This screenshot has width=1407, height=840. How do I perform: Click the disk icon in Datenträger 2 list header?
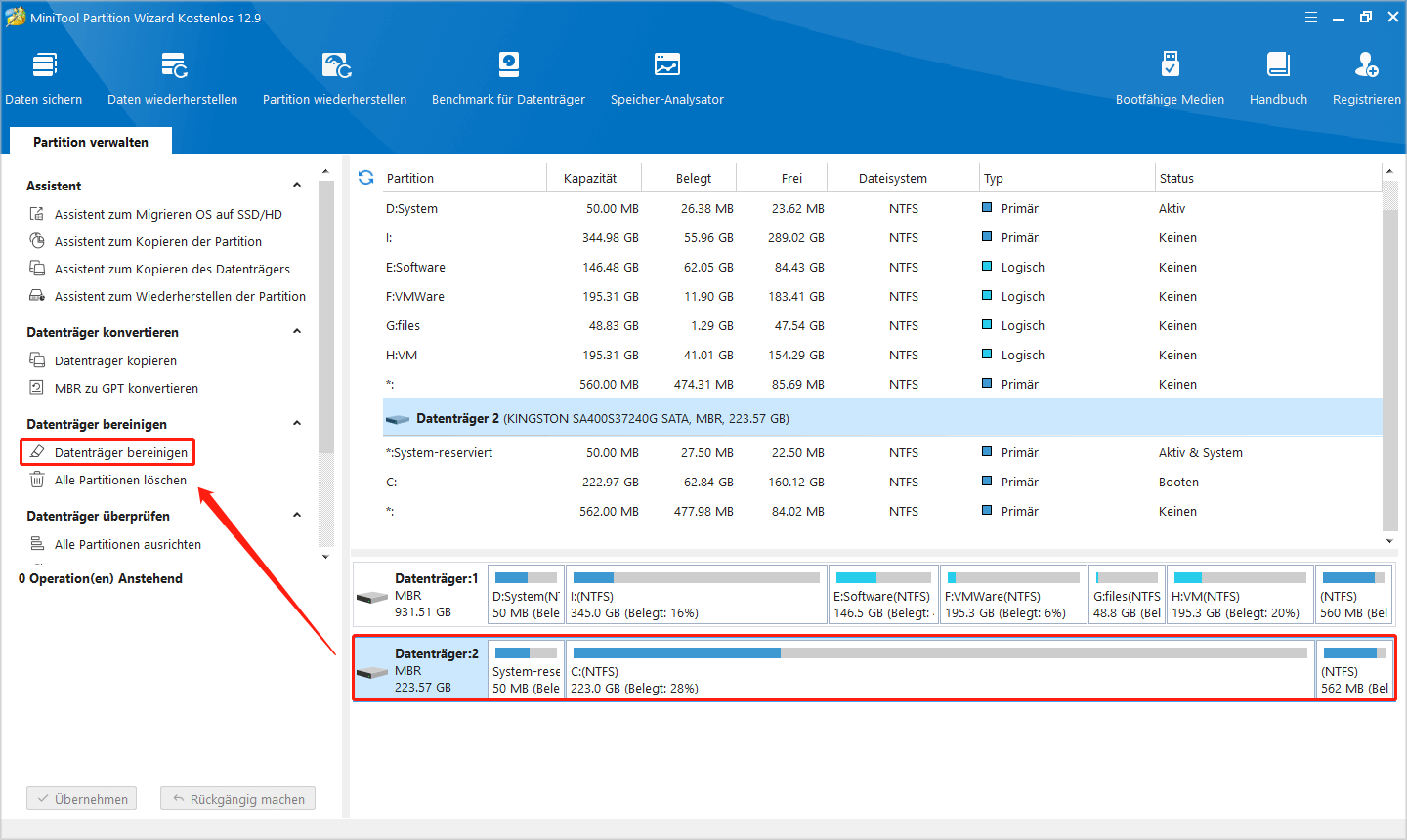[398, 419]
